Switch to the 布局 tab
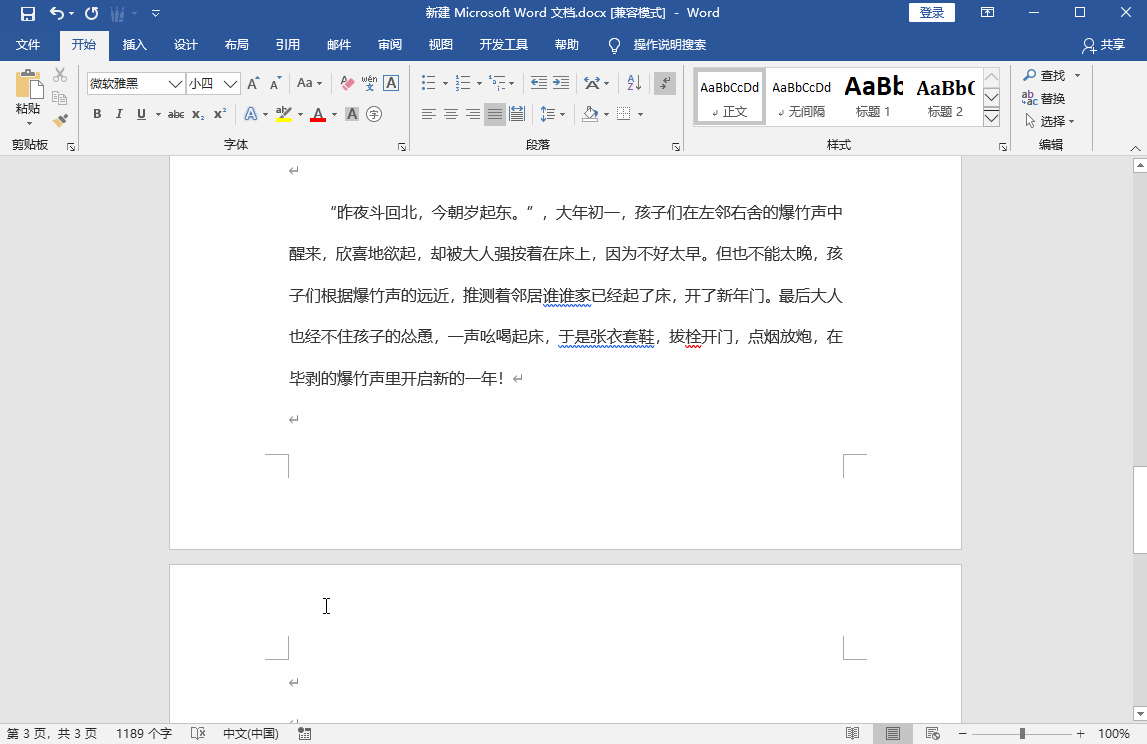This screenshot has width=1147, height=744. click(236, 45)
